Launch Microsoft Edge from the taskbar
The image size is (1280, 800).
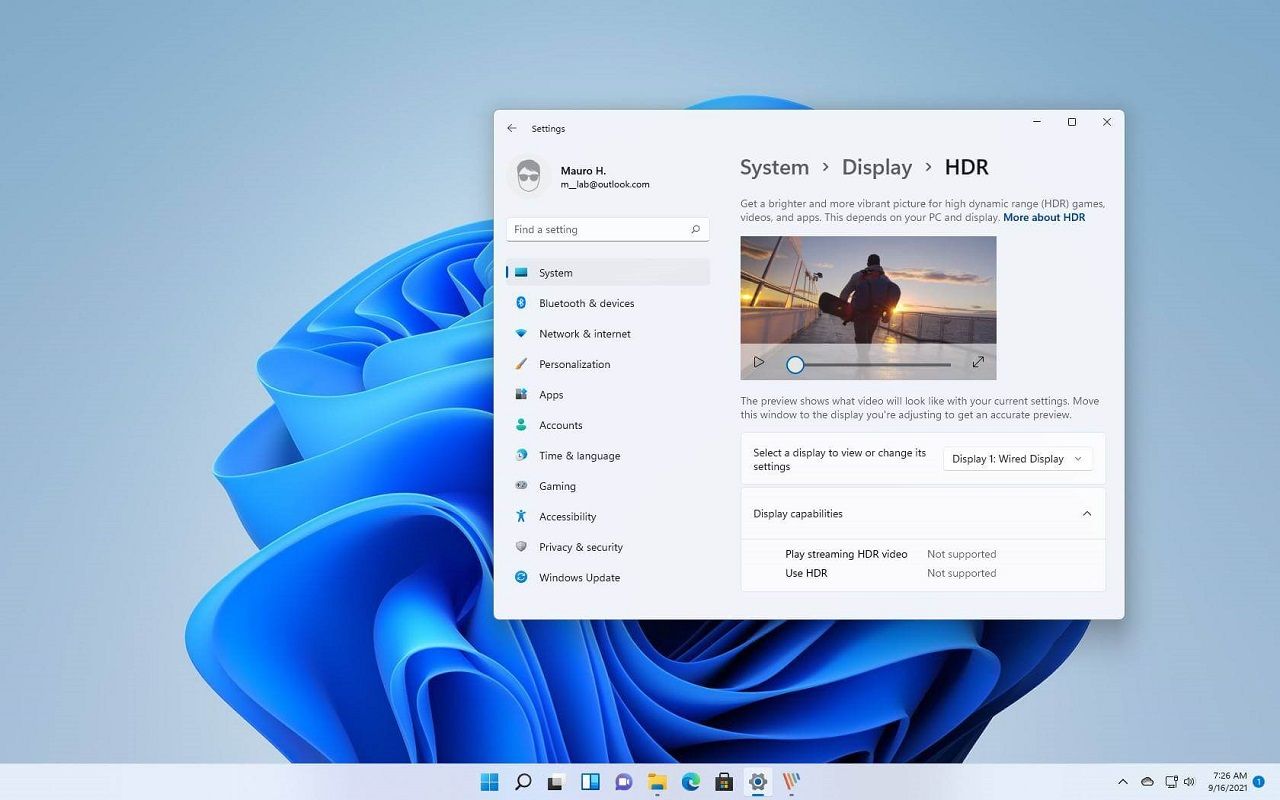(691, 782)
